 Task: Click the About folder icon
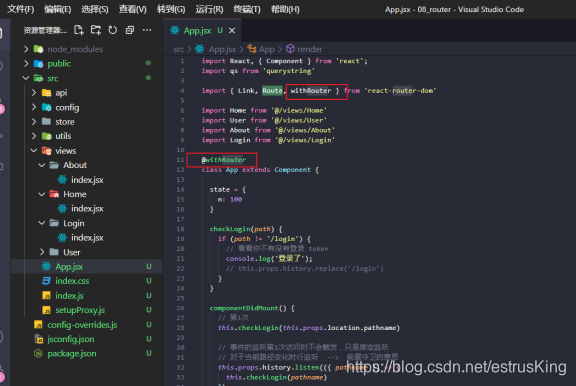(x=54, y=165)
